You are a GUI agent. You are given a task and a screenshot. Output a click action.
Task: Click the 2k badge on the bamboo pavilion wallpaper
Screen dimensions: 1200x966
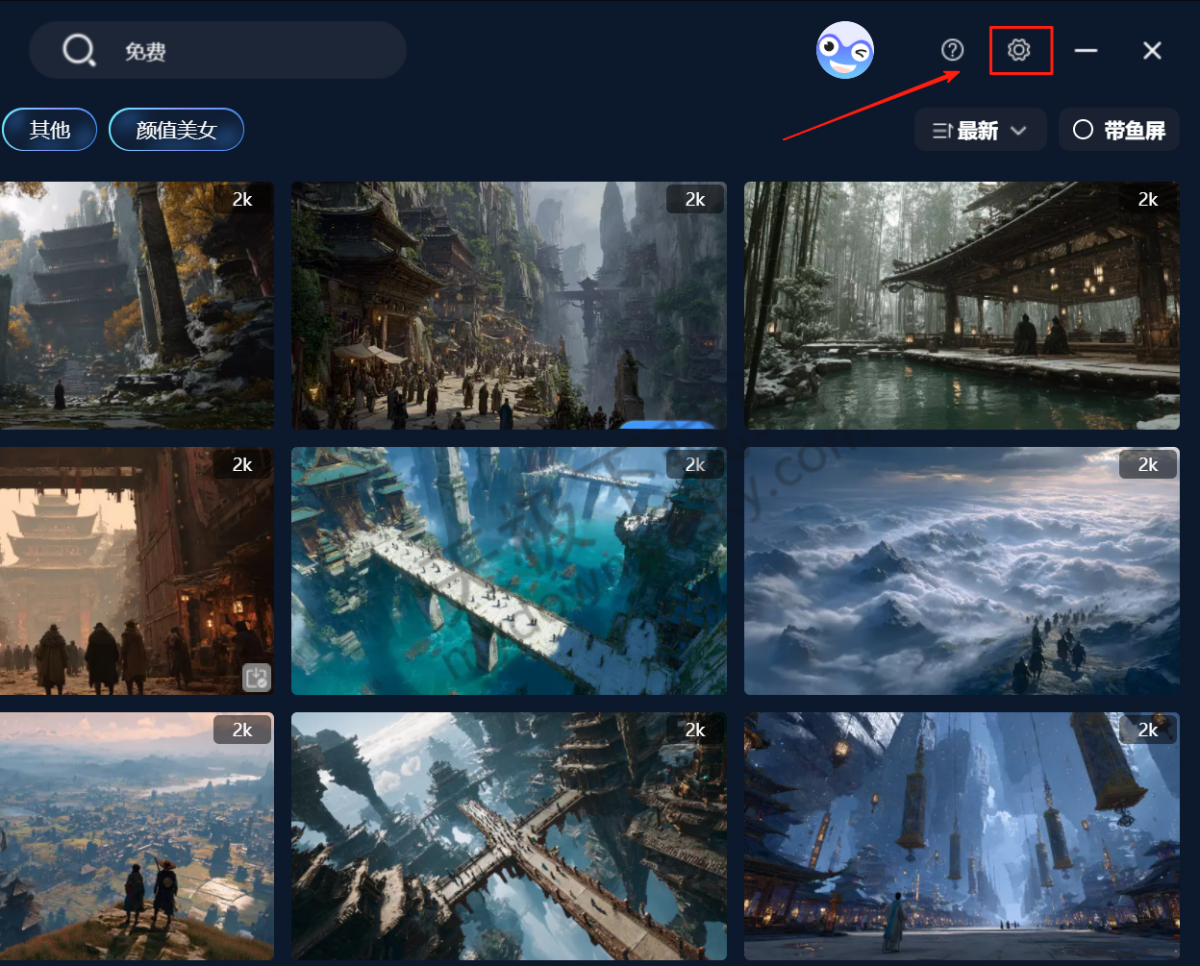(x=1147, y=199)
